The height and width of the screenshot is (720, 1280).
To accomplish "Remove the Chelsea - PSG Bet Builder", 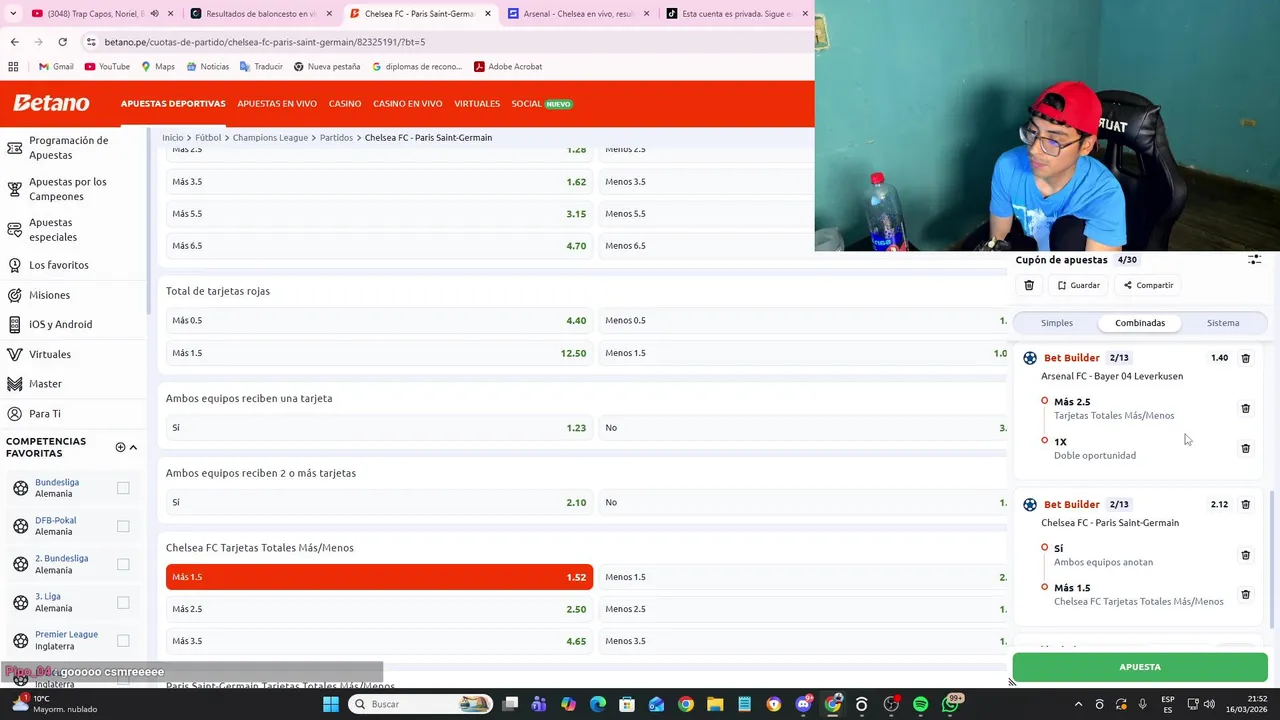I will point(1245,505).
